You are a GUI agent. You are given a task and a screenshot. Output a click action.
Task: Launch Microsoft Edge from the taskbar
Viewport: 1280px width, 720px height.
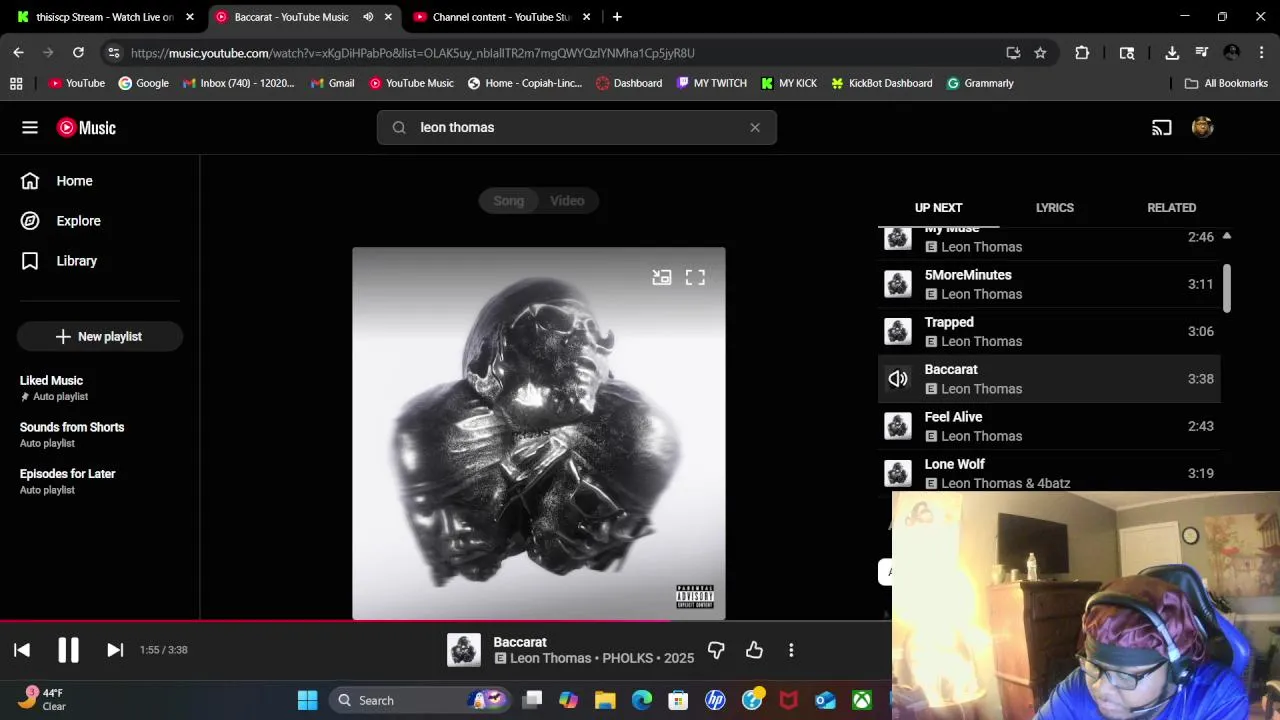pyautogui.click(x=642, y=700)
